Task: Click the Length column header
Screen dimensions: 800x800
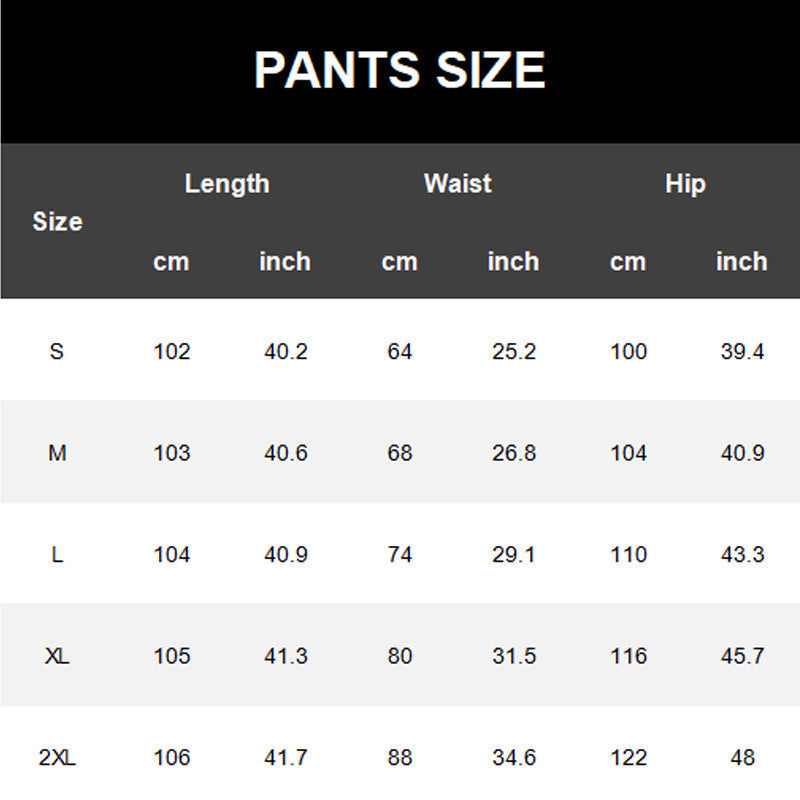Action: (x=227, y=184)
